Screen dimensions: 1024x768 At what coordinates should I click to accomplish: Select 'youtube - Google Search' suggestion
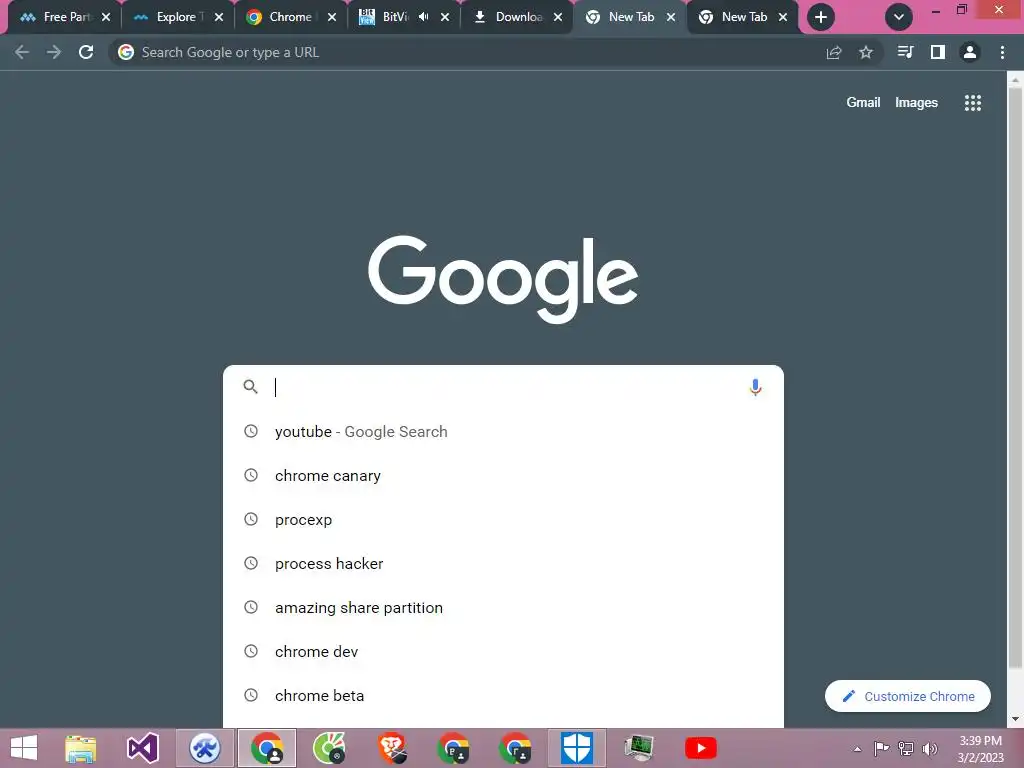[503, 432]
